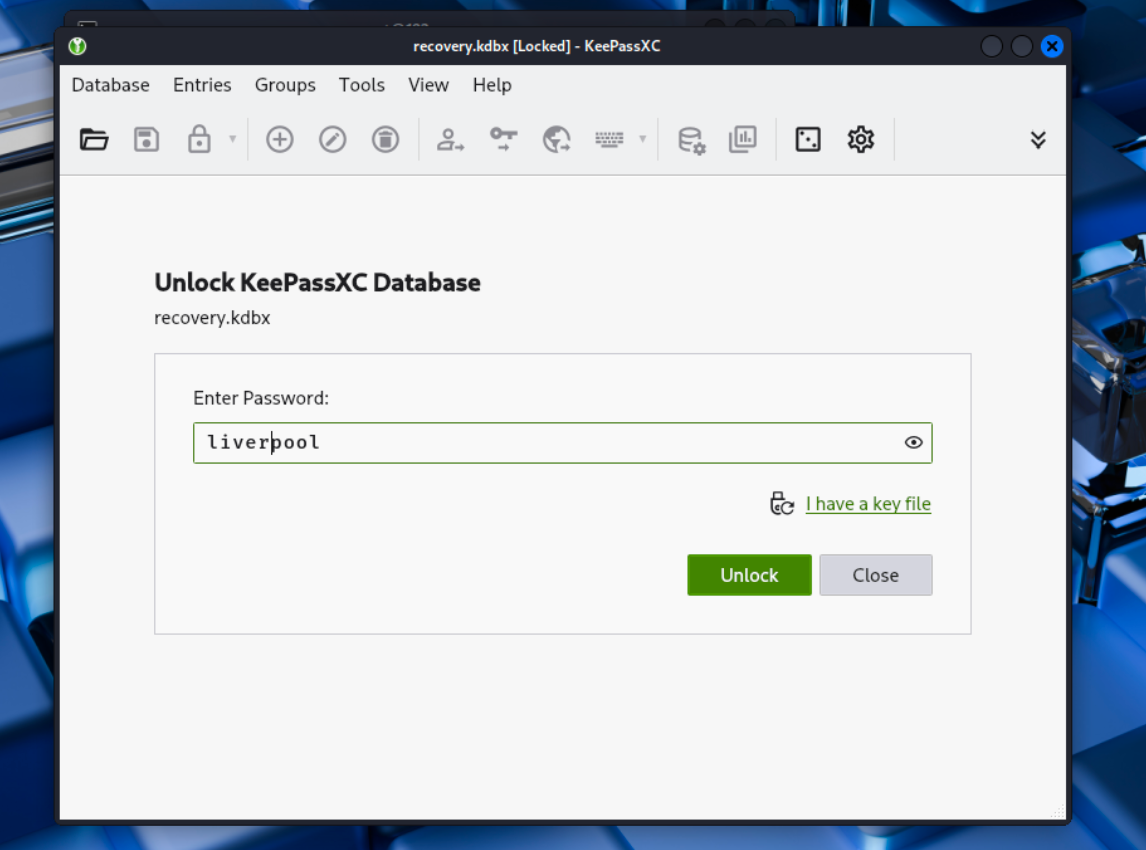Click the Copy URL globe icon
Viewport: 1146px width, 850px height.
click(x=556, y=139)
